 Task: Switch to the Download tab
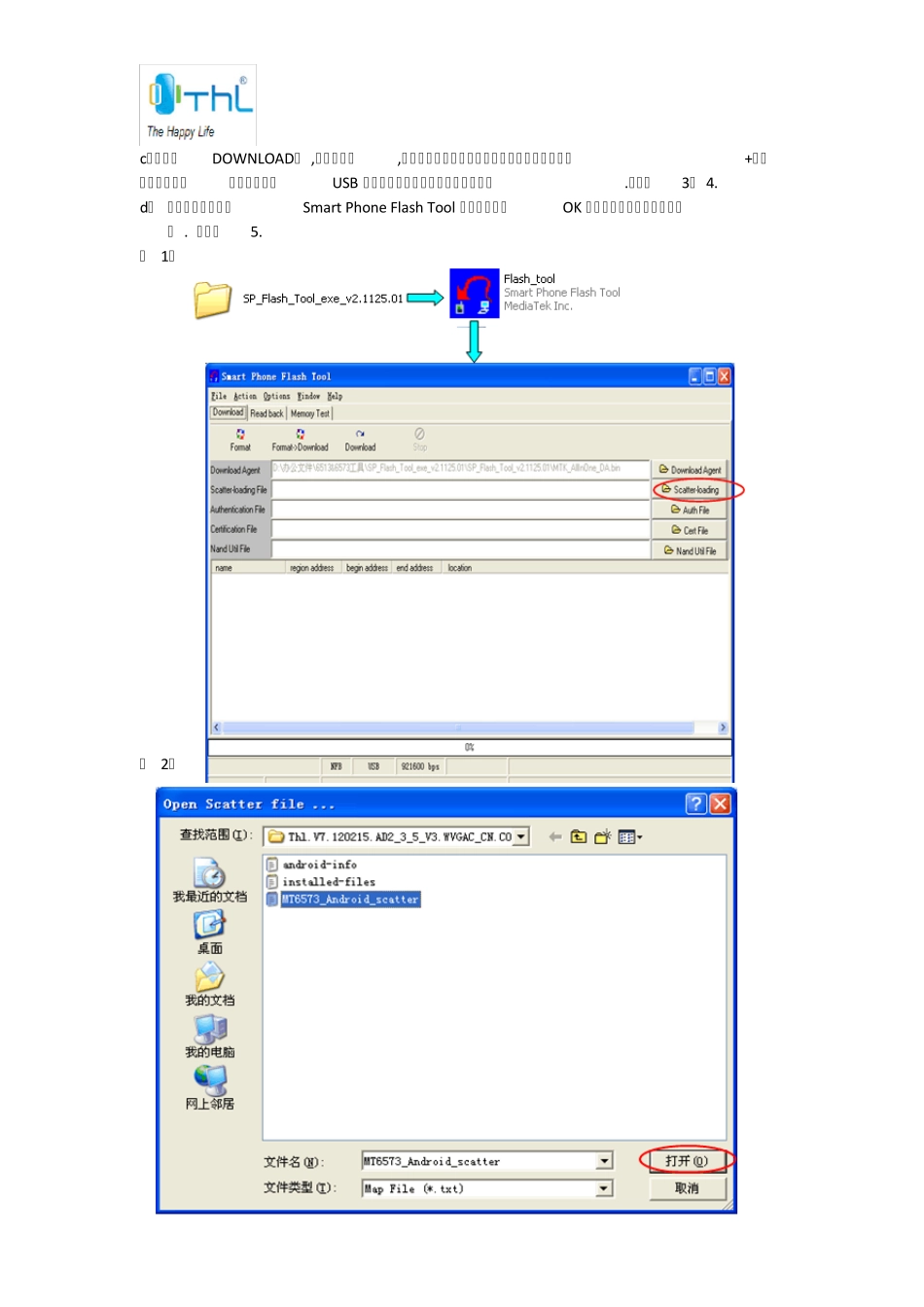click(229, 412)
